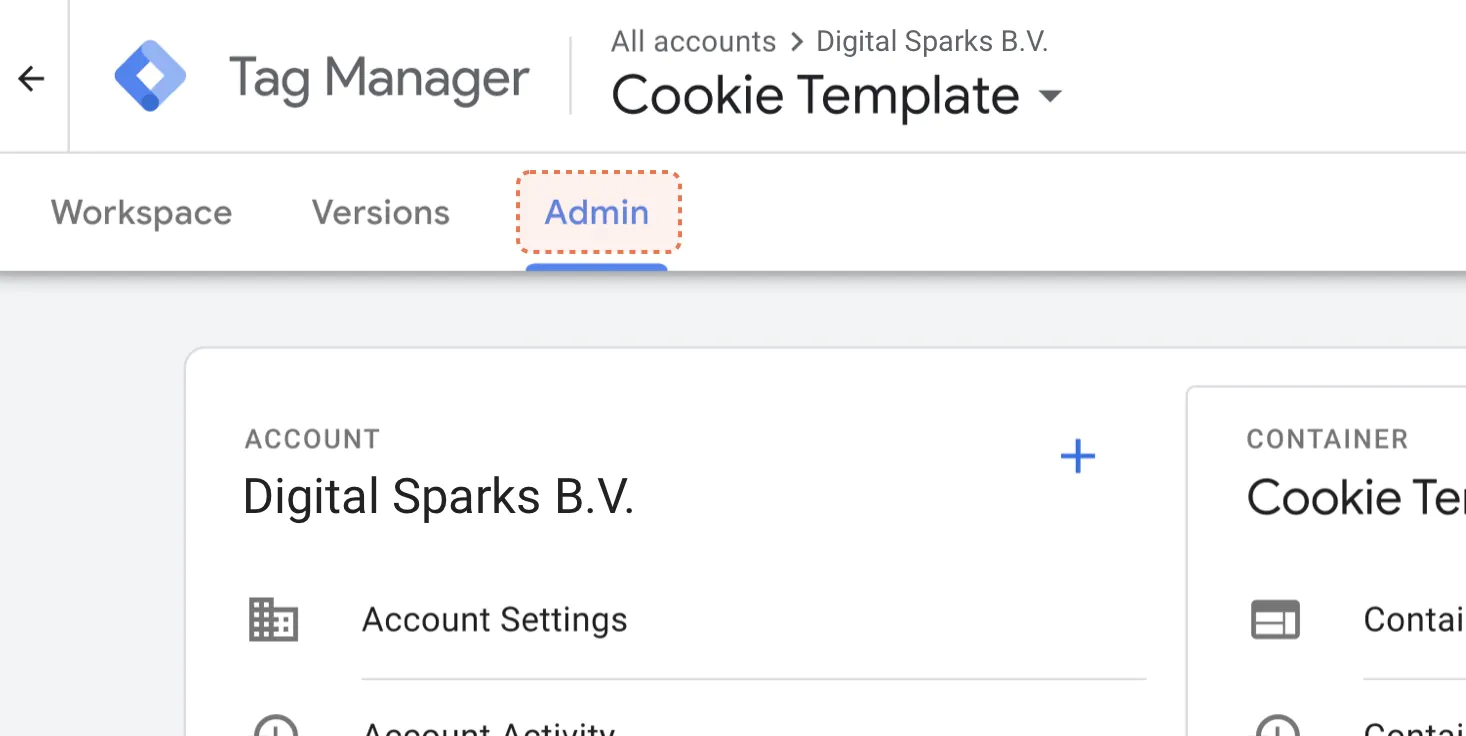Open Account Settings
This screenshot has height=736, width=1466.
point(494,620)
